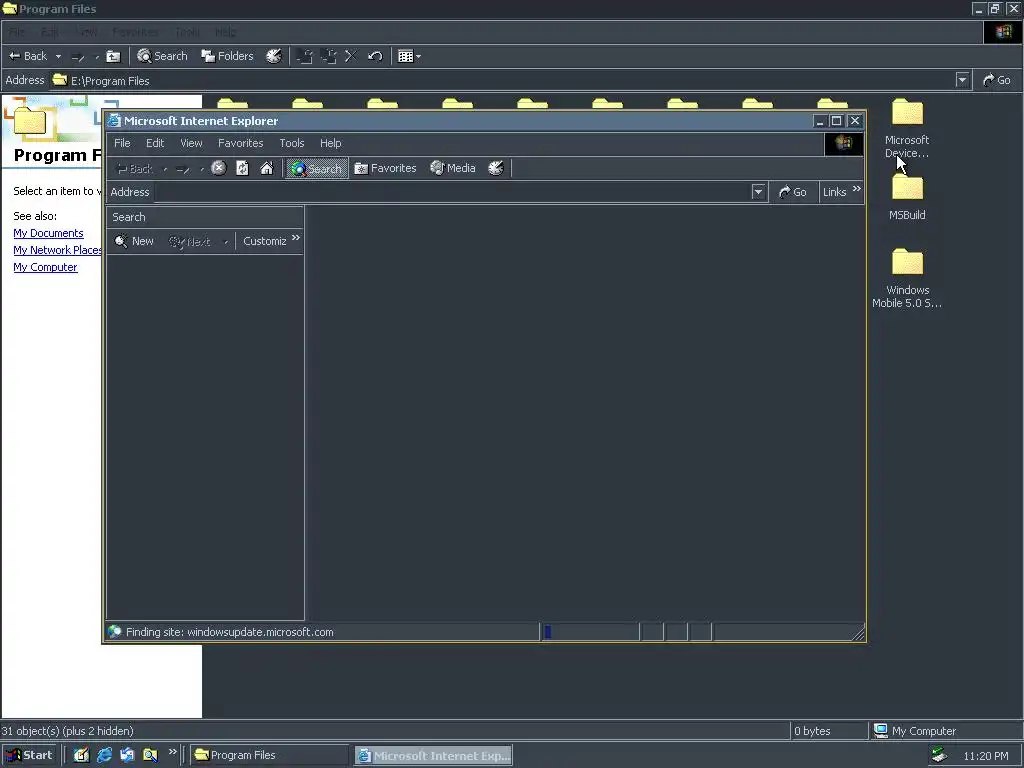Open the My Network Places link
This screenshot has width=1024, height=768.
pos(57,250)
